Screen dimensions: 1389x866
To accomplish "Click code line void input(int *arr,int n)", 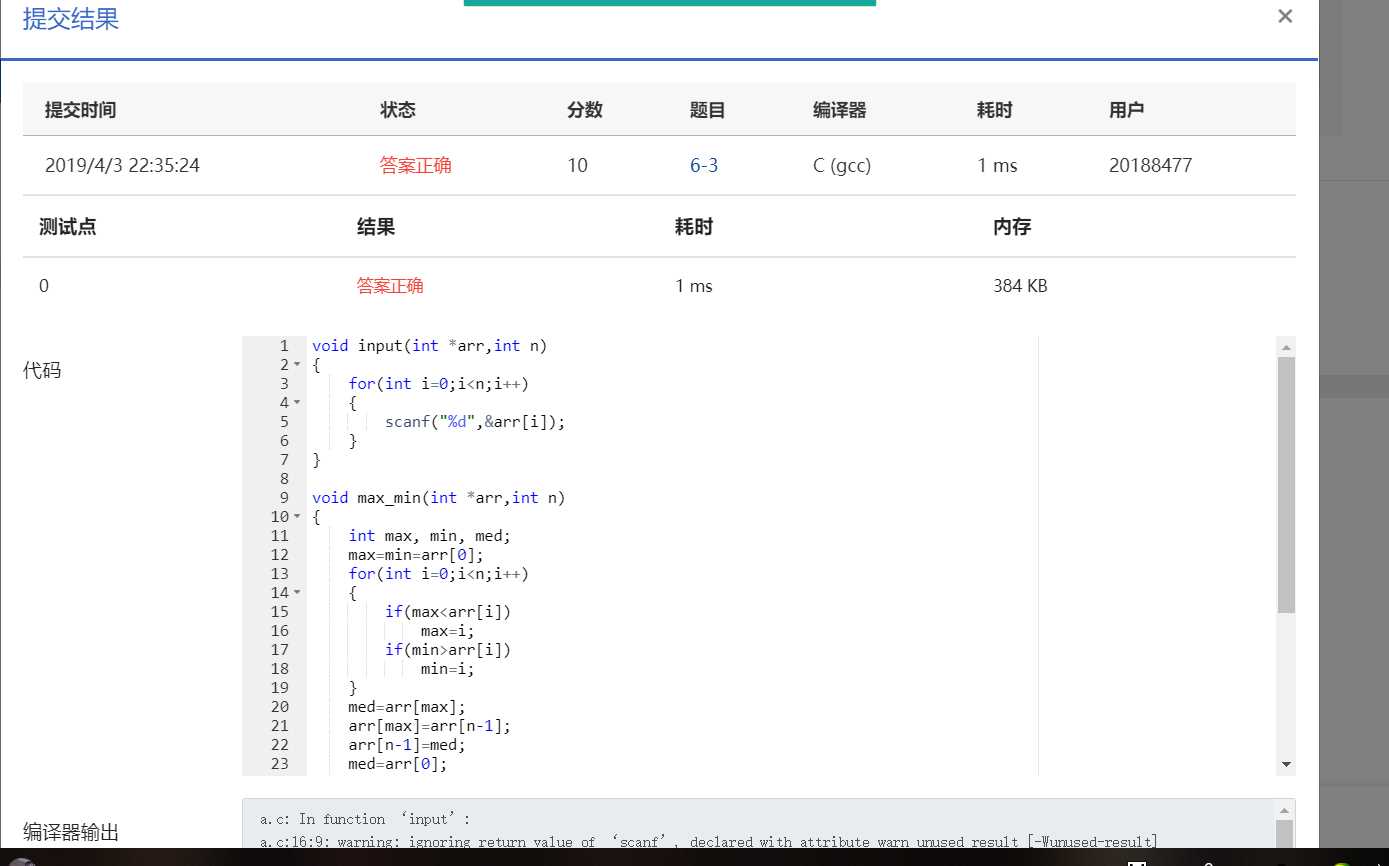I will click(x=430, y=346).
